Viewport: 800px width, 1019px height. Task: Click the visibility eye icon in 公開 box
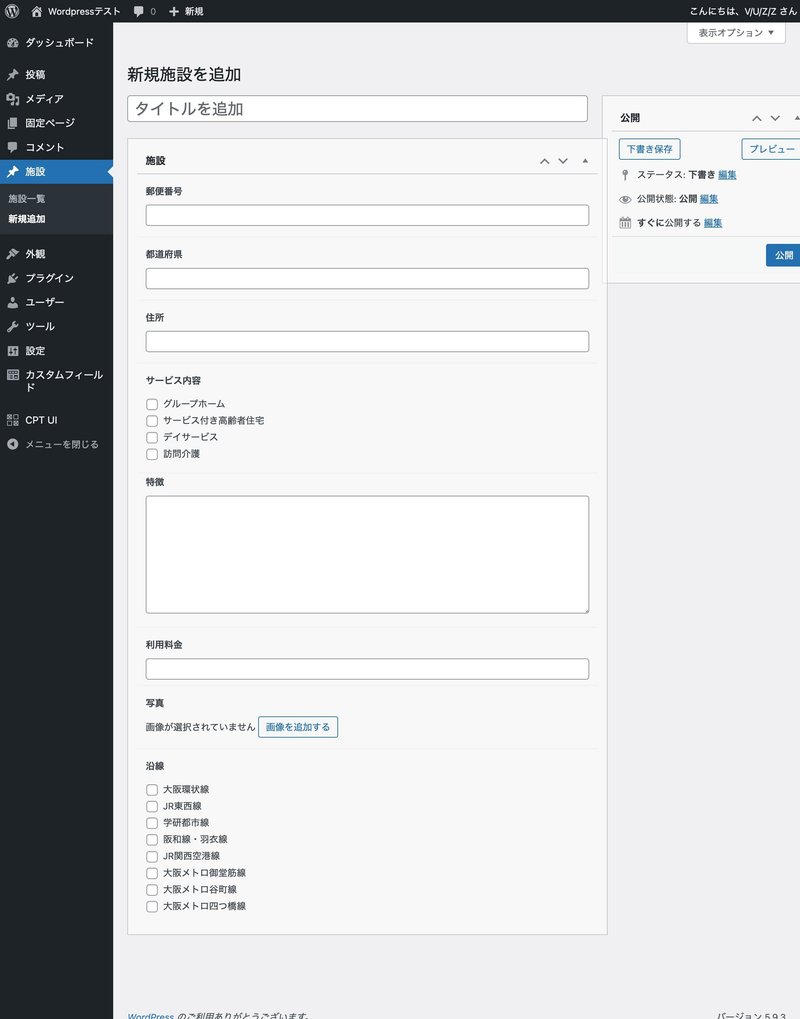(625, 200)
